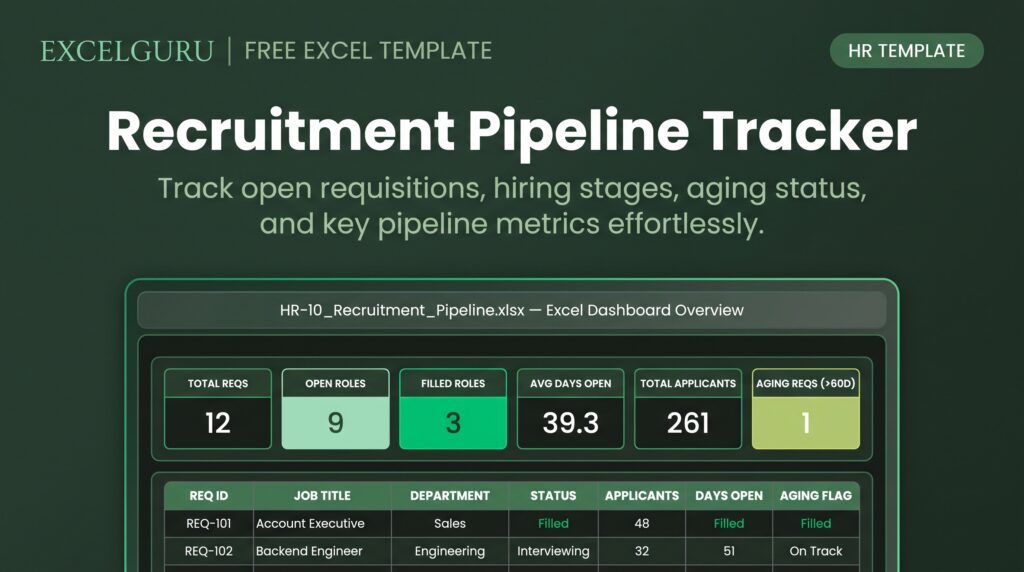Click the AGING FLAG column header
Viewport: 1024px width, 572px height.
(816, 496)
